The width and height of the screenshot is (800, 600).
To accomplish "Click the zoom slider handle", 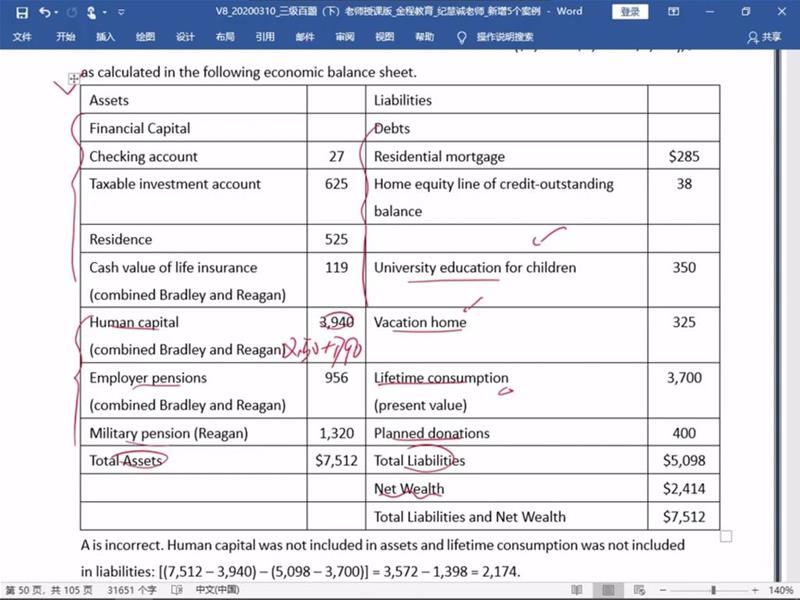I will pyautogui.click(x=713, y=590).
